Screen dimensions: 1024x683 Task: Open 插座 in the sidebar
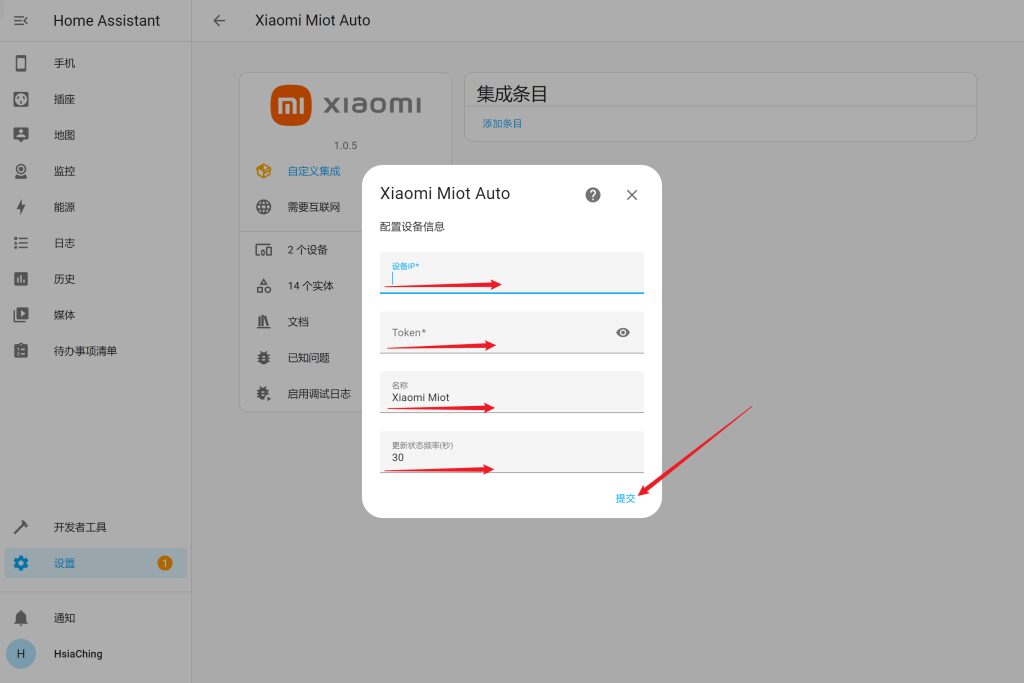[x=64, y=99]
